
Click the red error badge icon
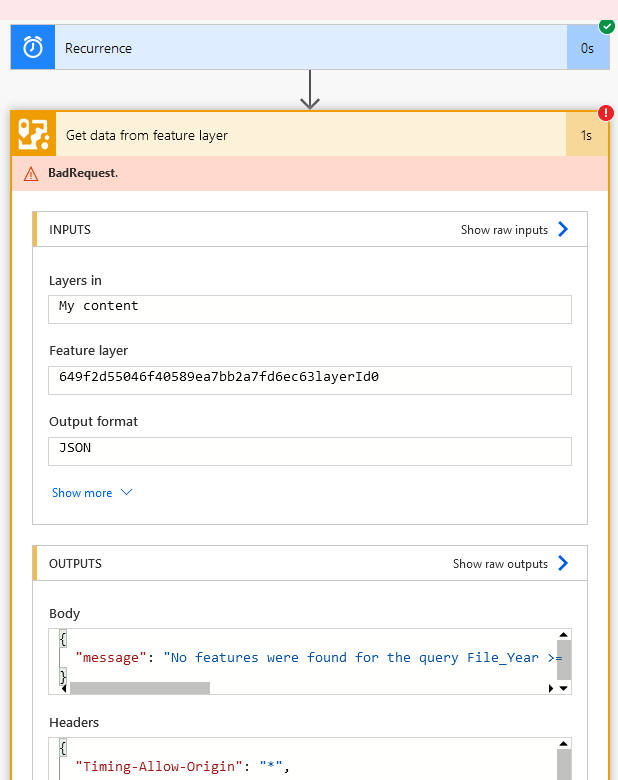[x=606, y=113]
